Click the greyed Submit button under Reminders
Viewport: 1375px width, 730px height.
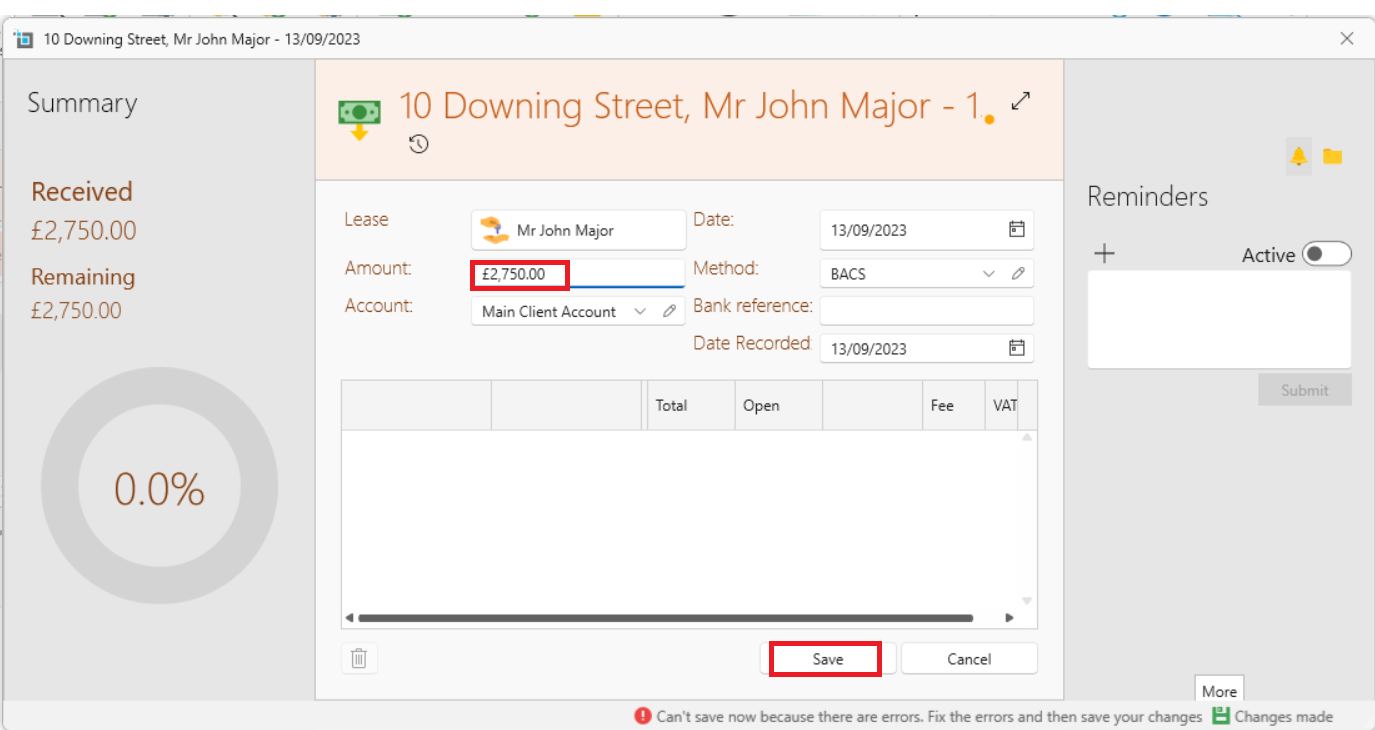point(1305,390)
